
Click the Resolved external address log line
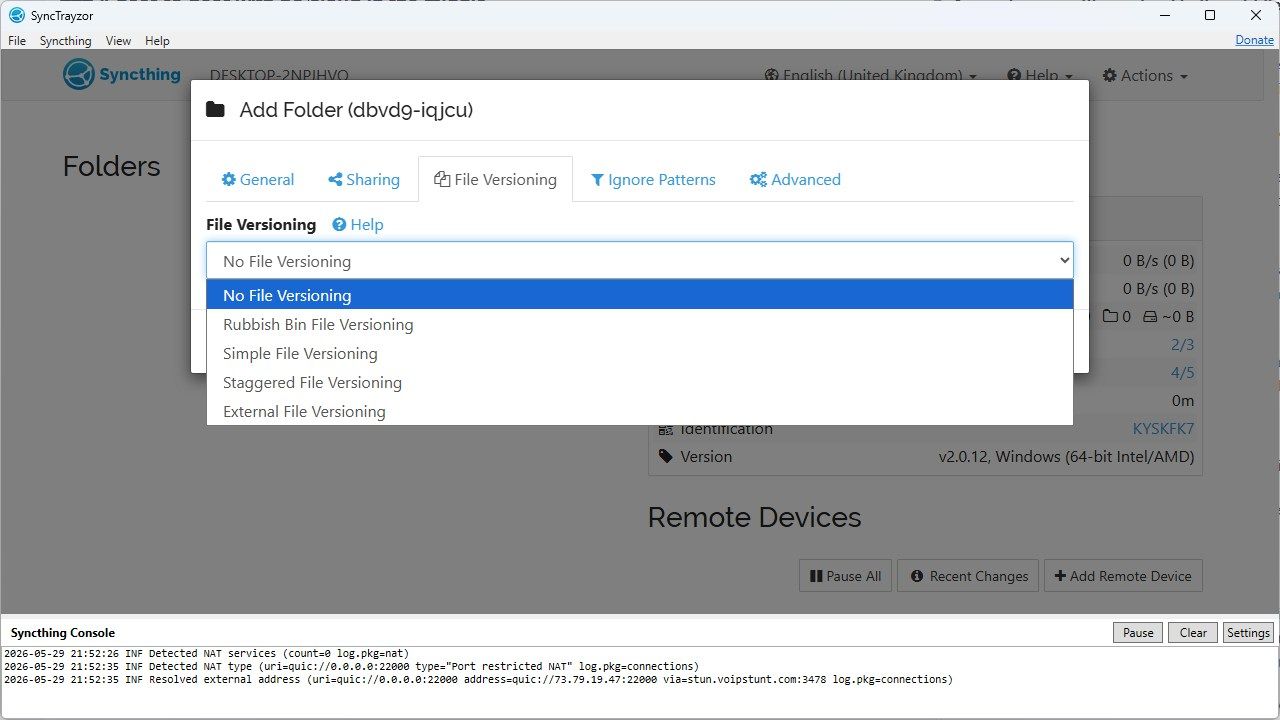click(478, 679)
